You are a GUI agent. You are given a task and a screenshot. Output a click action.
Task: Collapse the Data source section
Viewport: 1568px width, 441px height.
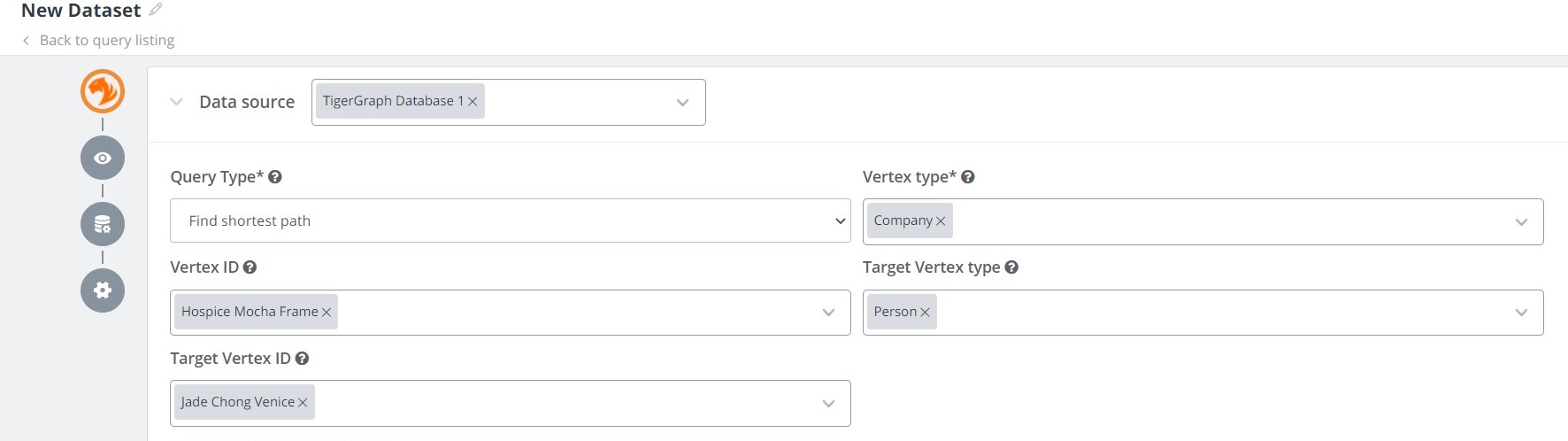pyautogui.click(x=177, y=102)
